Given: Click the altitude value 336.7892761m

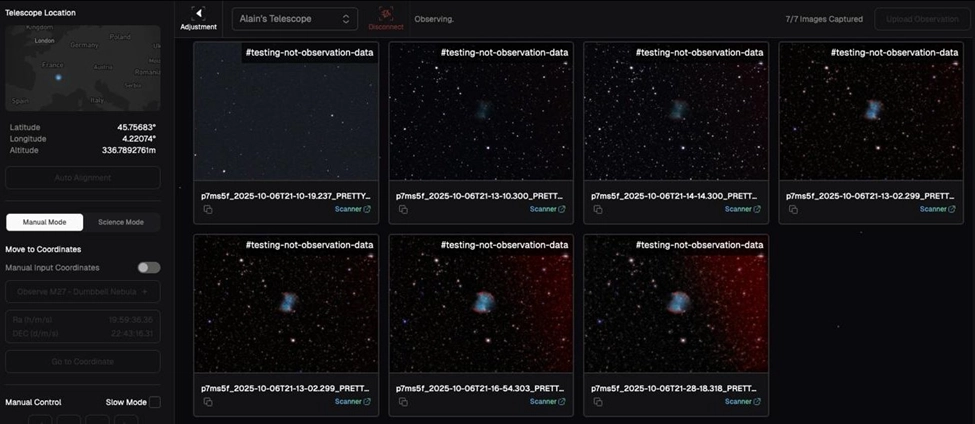Looking at the screenshot, I should (x=129, y=150).
